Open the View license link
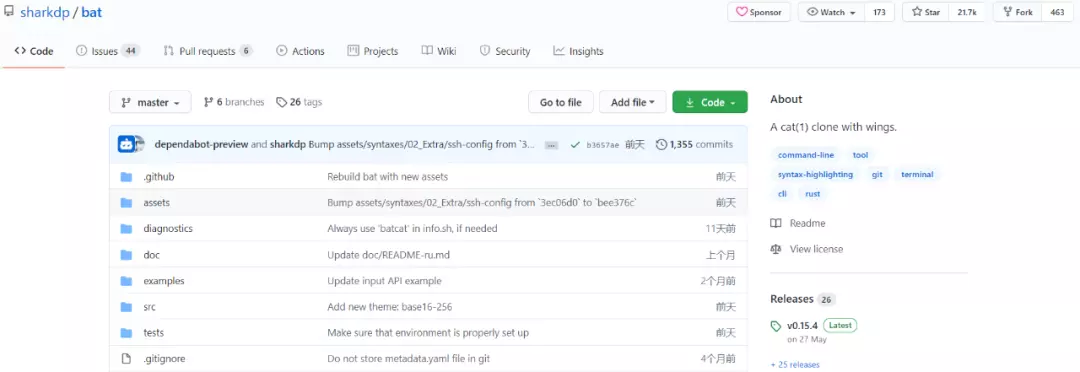This screenshot has width=1080, height=372. click(x=807, y=249)
